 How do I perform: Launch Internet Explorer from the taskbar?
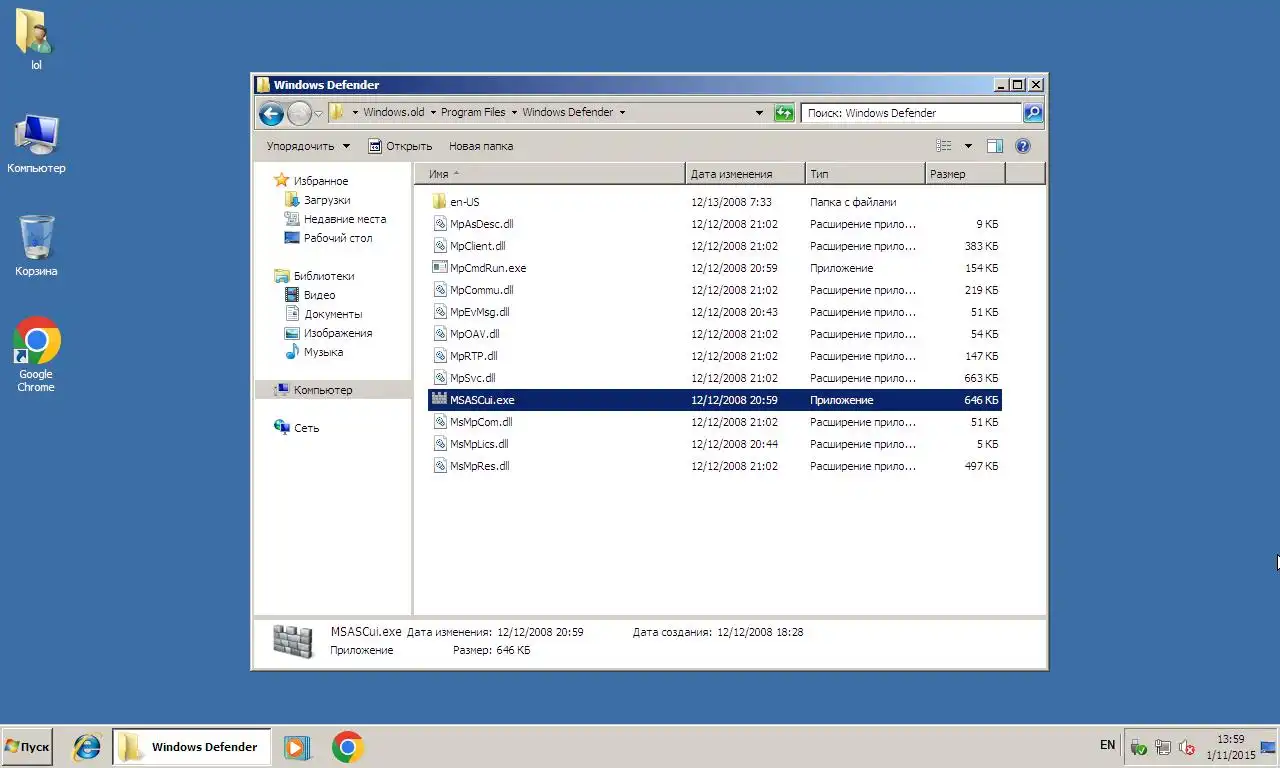(87, 747)
